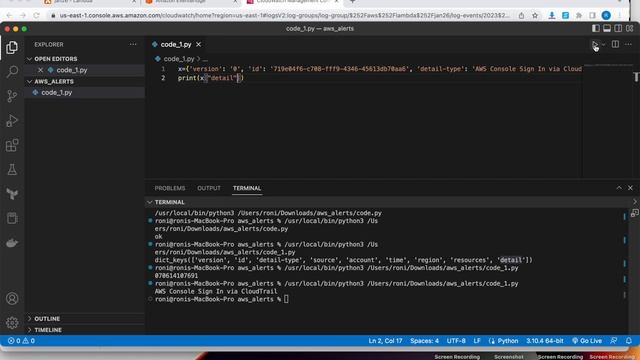Expand the Timeline section
Viewport: 640px width, 360px height.
pyautogui.click(x=48, y=330)
